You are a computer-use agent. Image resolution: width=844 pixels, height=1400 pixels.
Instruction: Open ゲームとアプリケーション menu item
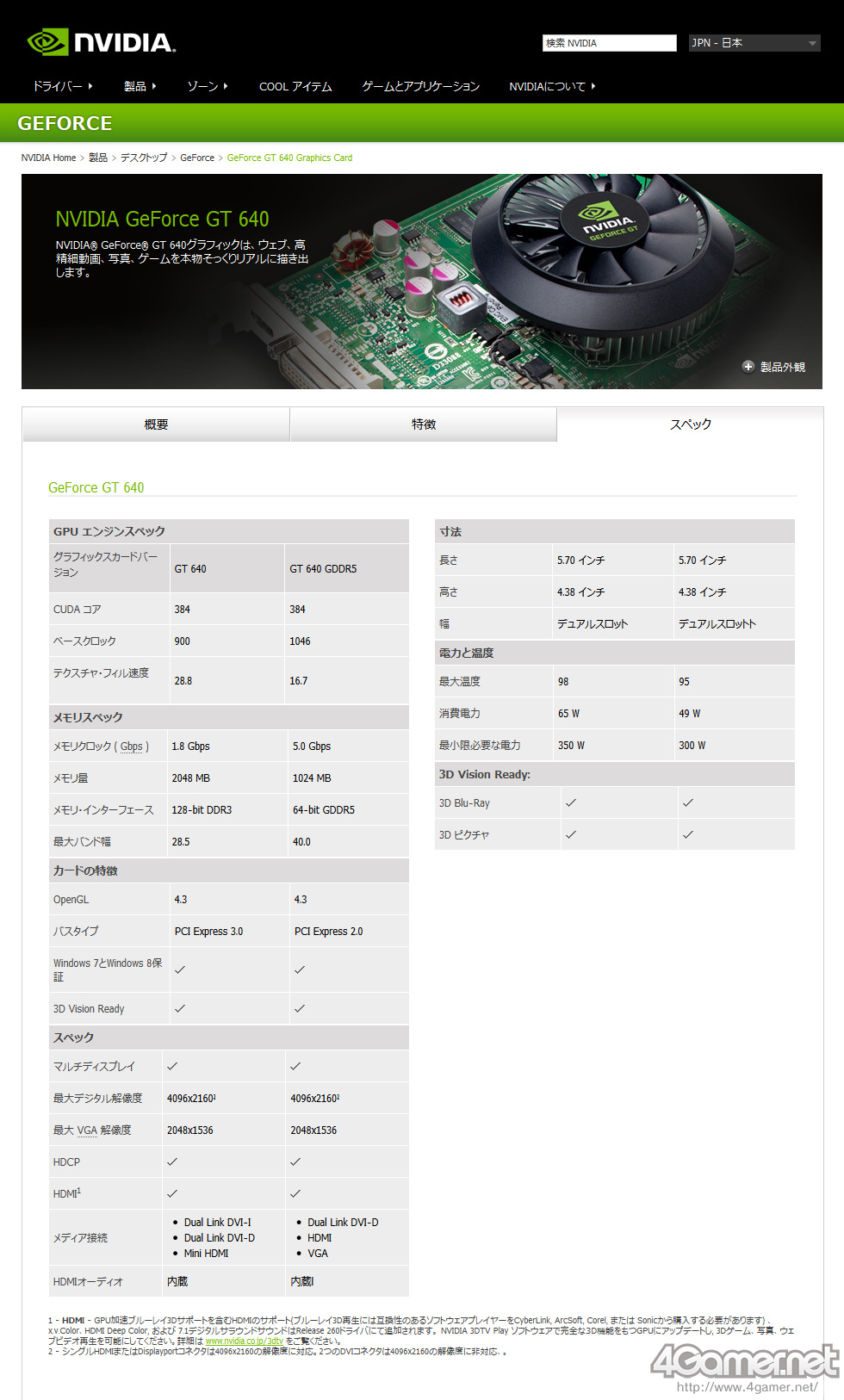coord(420,86)
